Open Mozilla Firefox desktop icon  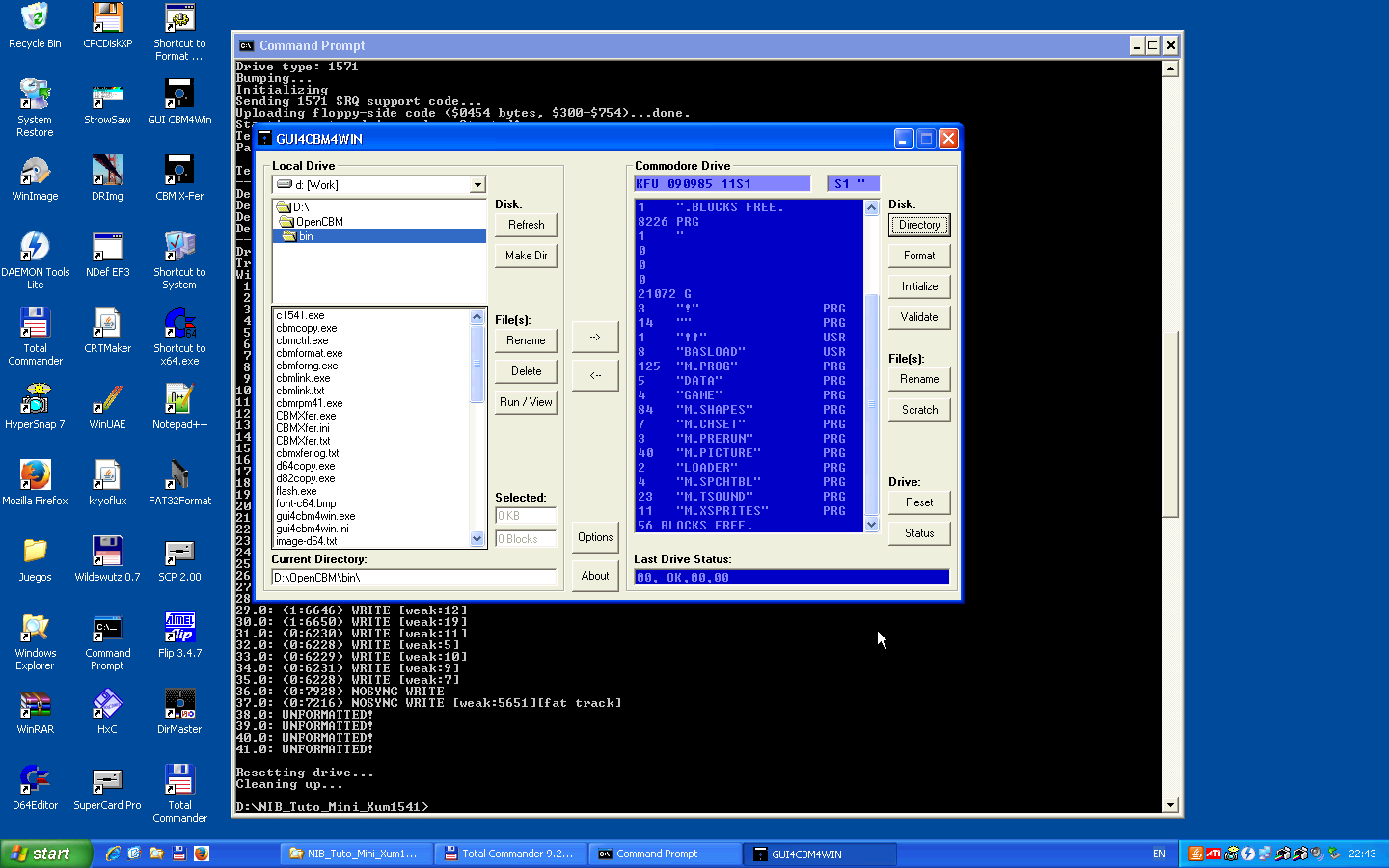tap(35, 483)
